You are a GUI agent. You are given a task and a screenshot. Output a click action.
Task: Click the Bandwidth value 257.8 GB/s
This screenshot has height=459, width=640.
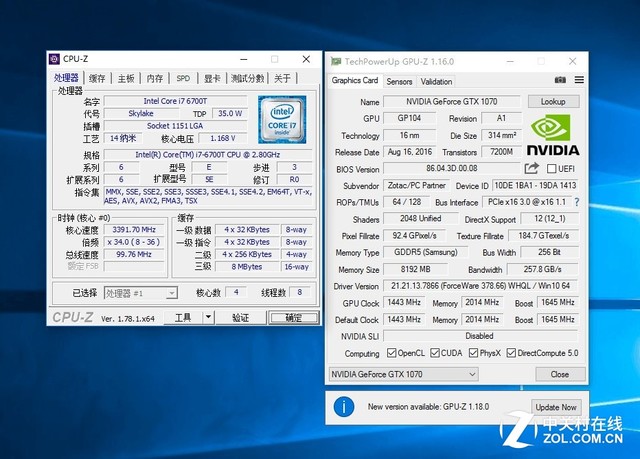(x=542, y=269)
